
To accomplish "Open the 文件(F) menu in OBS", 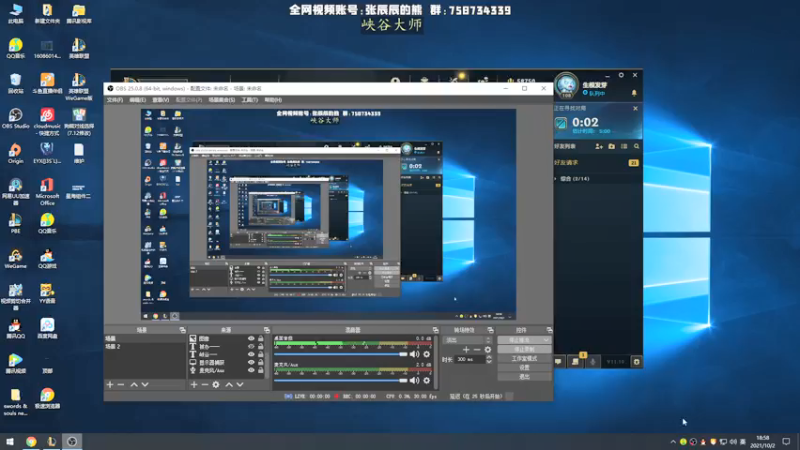I will pyautogui.click(x=115, y=100).
